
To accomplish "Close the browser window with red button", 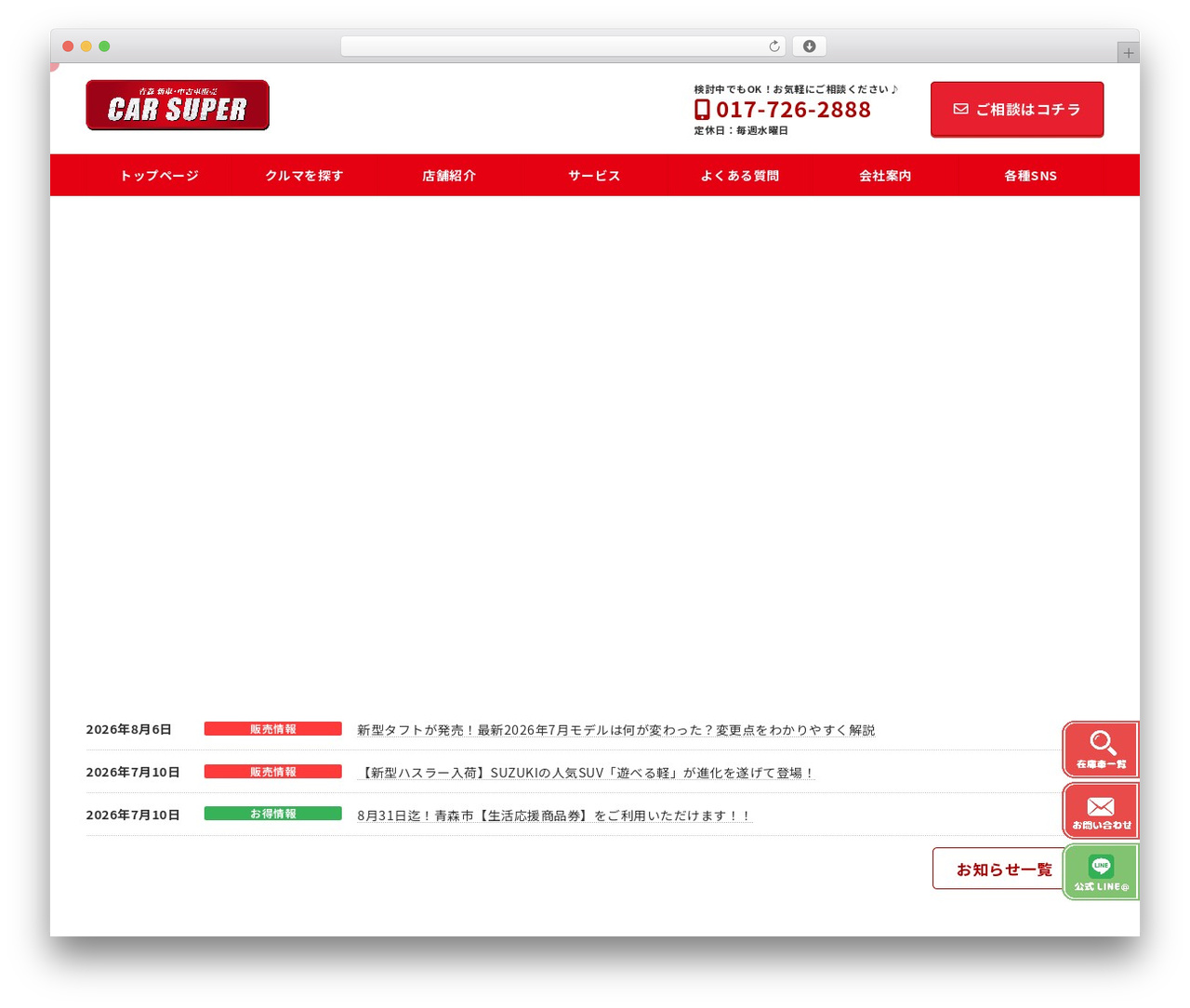I will click(68, 46).
